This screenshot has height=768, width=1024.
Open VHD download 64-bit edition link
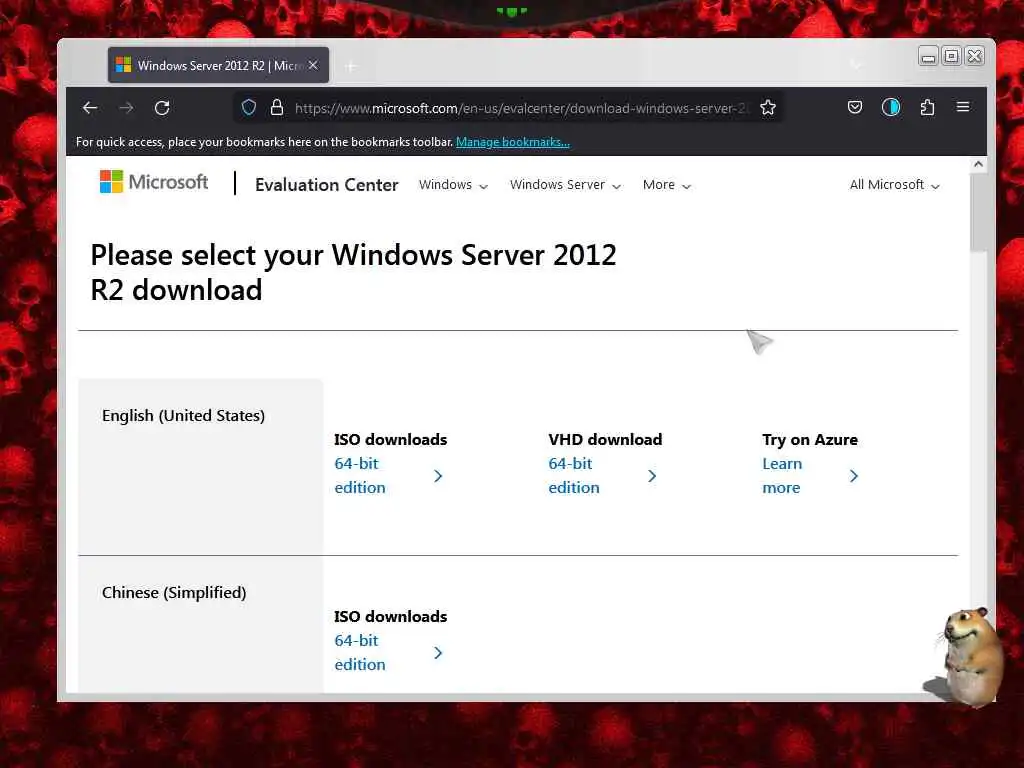tap(574, 475)
